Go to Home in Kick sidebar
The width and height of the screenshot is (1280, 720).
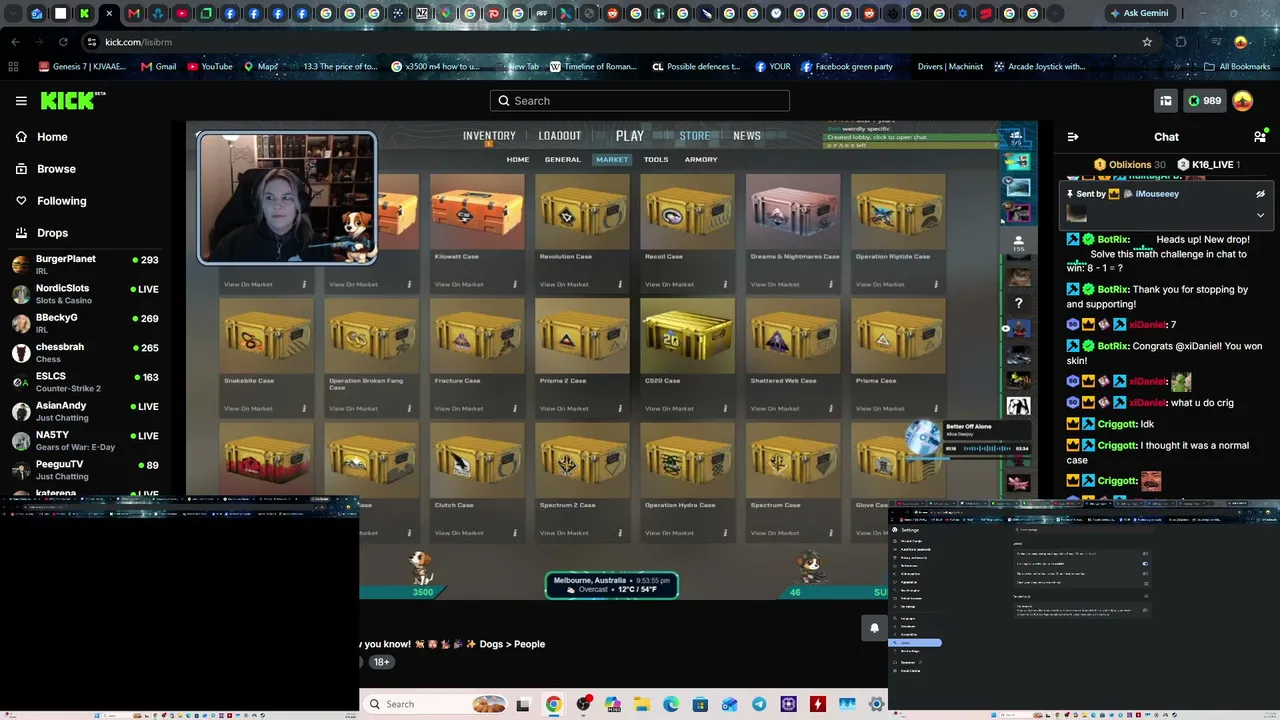click(52, 137)
